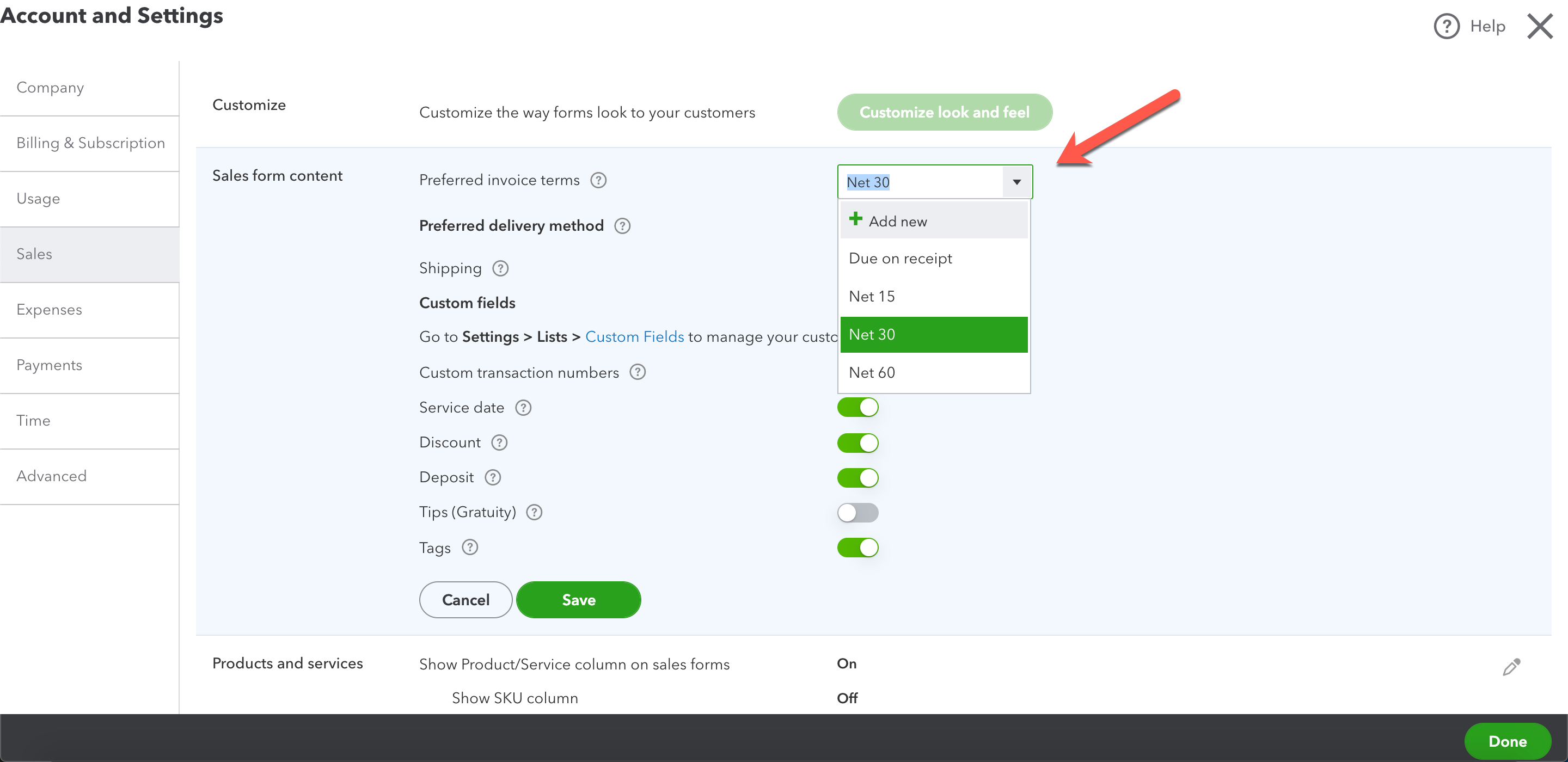Click the Save button
Image resolution: width=1568 pixels, height=762 pixels.
coord(578,599)
